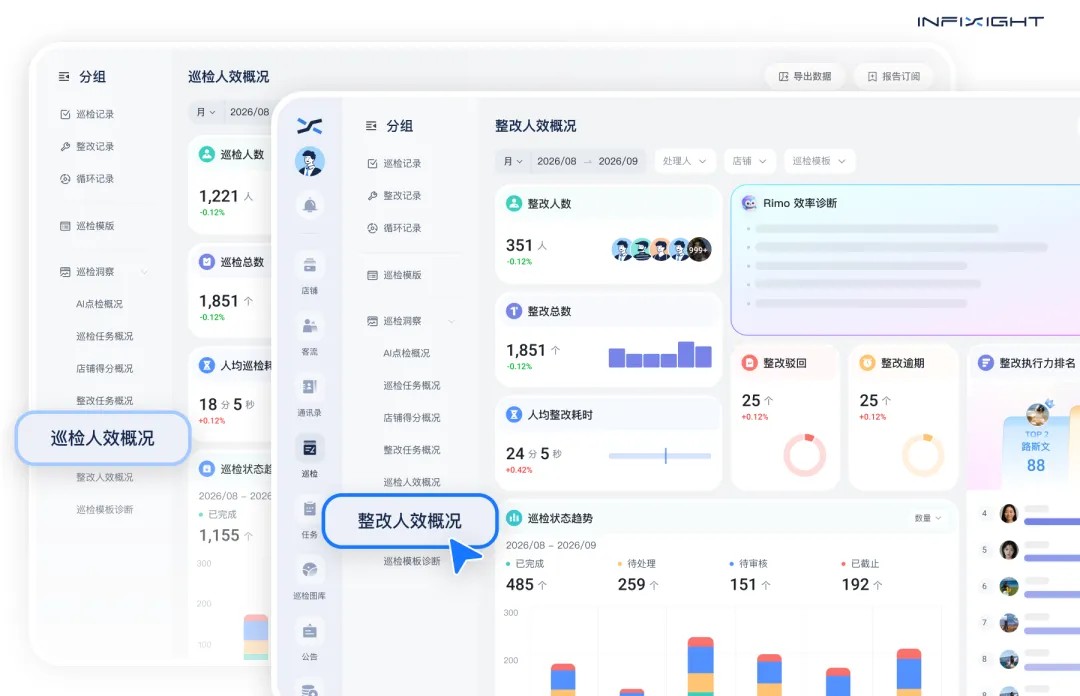The image size is (1080, 696).
Task: Click the back window's 人均巡检 hourglass icon
Action: click(207, 365)
